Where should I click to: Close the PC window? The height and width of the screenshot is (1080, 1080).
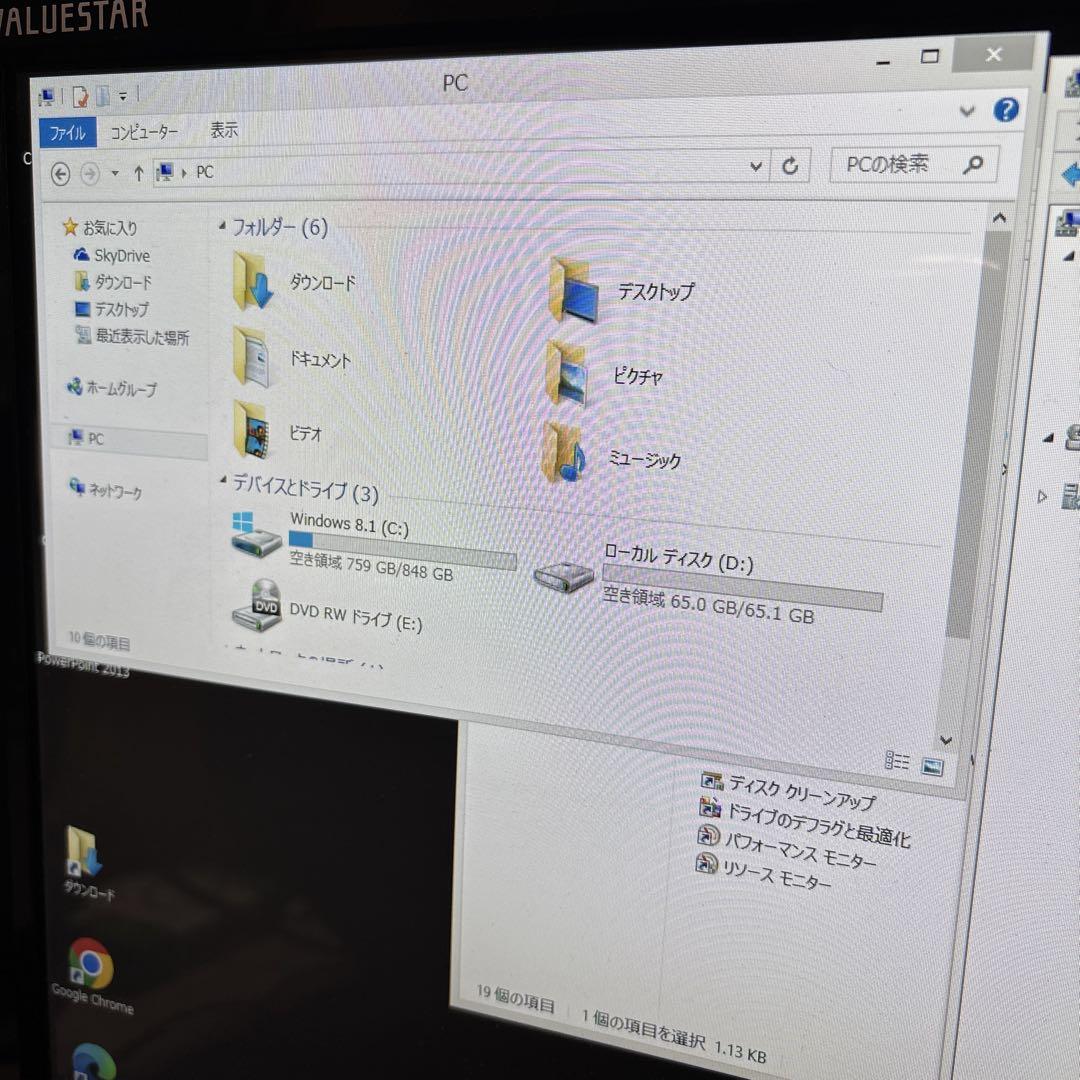pos(993,54)
